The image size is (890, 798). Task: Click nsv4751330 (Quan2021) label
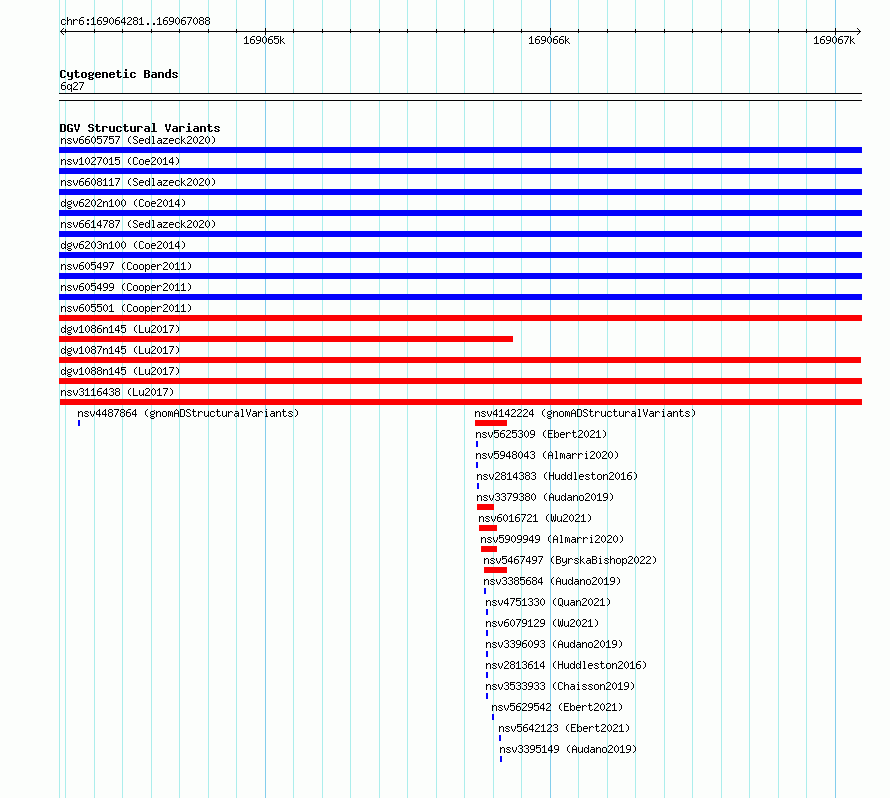[x=548, y=602]
